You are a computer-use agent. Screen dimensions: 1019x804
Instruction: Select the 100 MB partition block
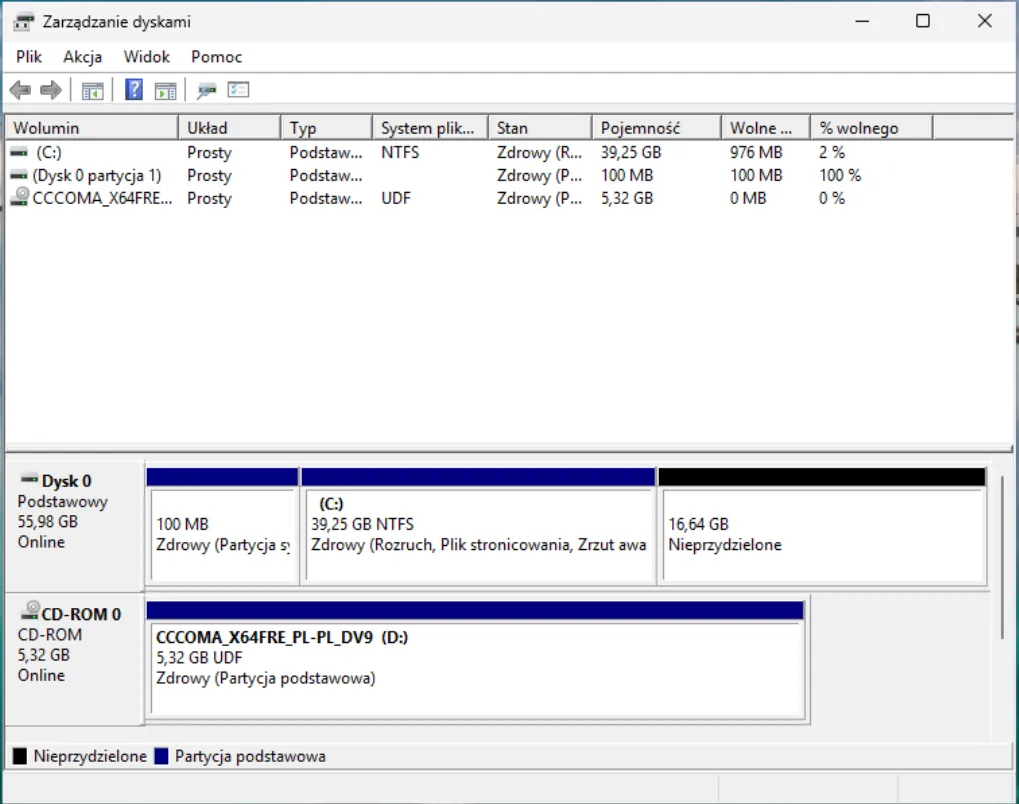[222, 535]
